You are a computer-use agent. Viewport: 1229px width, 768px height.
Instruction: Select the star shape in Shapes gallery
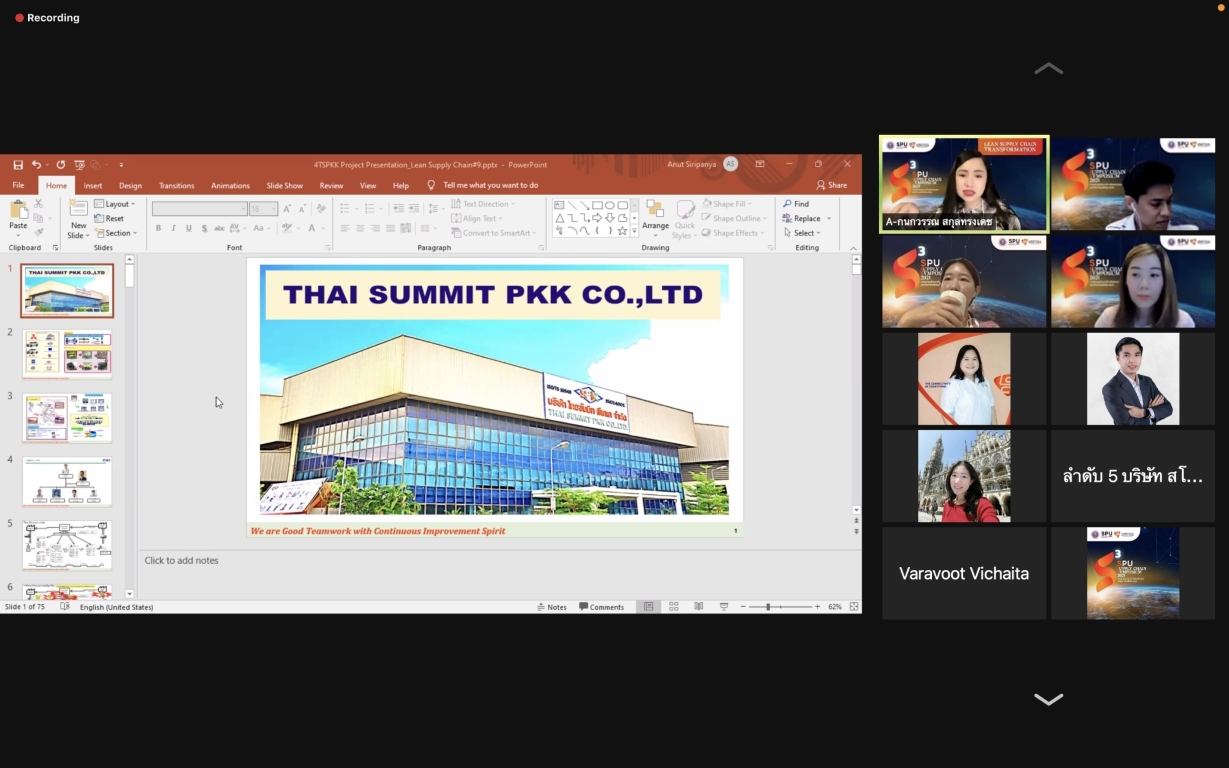(622, 231)
